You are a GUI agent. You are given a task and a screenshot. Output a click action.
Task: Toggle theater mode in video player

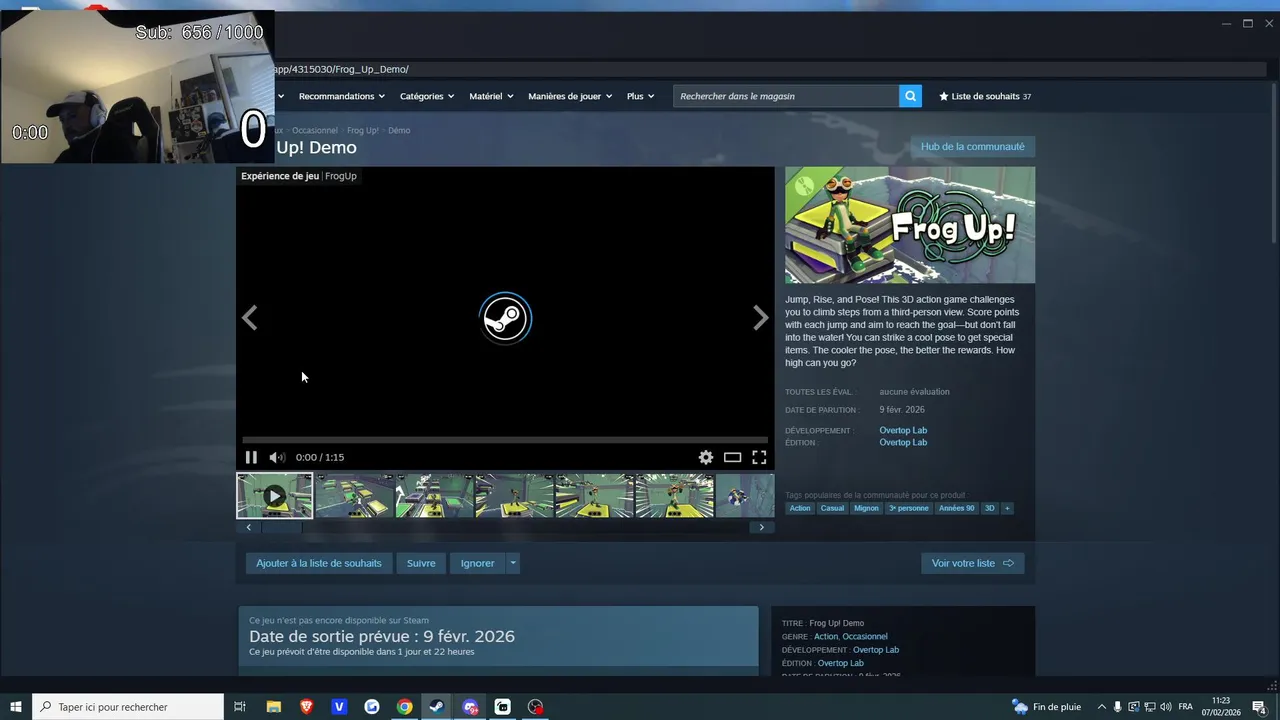pos(732,457)
